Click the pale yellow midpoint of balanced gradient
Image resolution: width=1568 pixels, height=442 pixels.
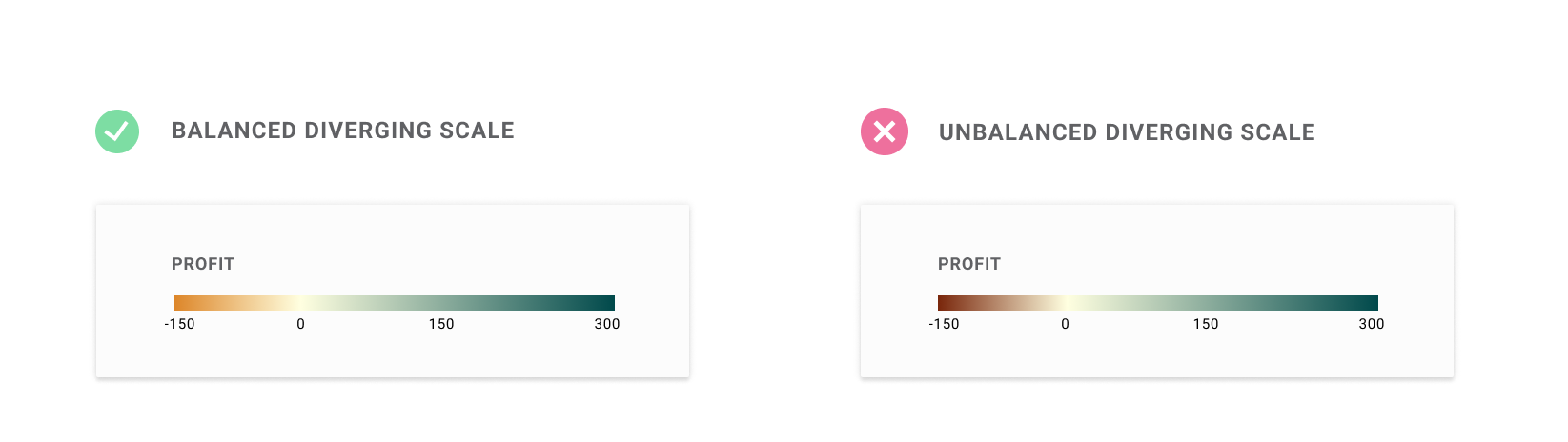click(301, 303)
